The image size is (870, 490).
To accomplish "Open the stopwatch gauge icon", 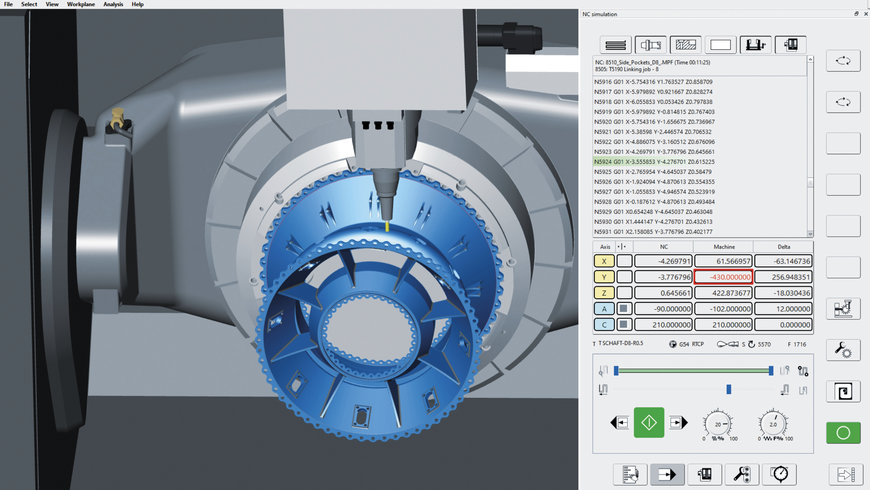I will point(780,474).
